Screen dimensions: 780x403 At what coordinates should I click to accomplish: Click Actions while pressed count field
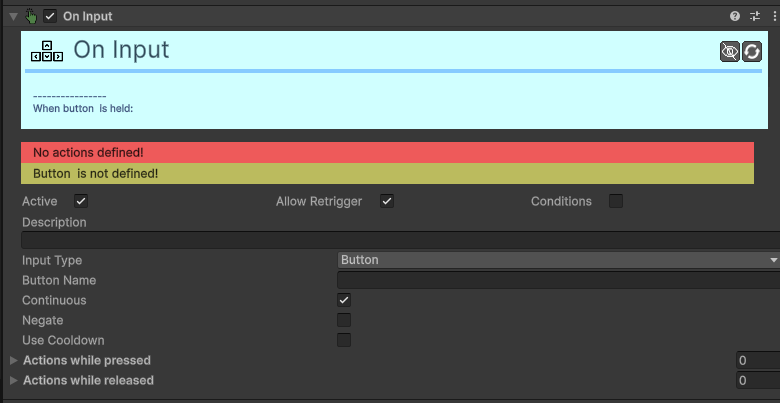(758, 360)
